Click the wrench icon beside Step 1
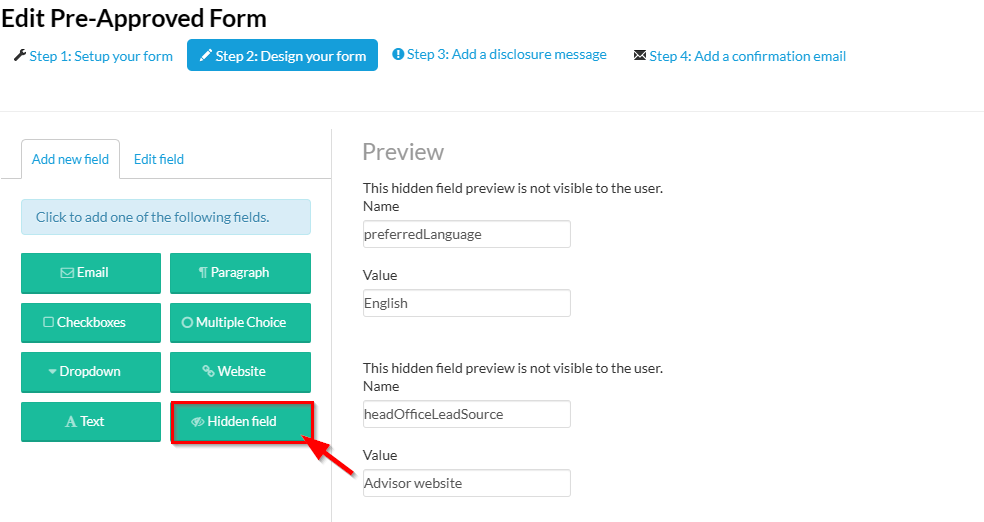The image size is (984, 522). pyautogui.click(x=19, y=55)
